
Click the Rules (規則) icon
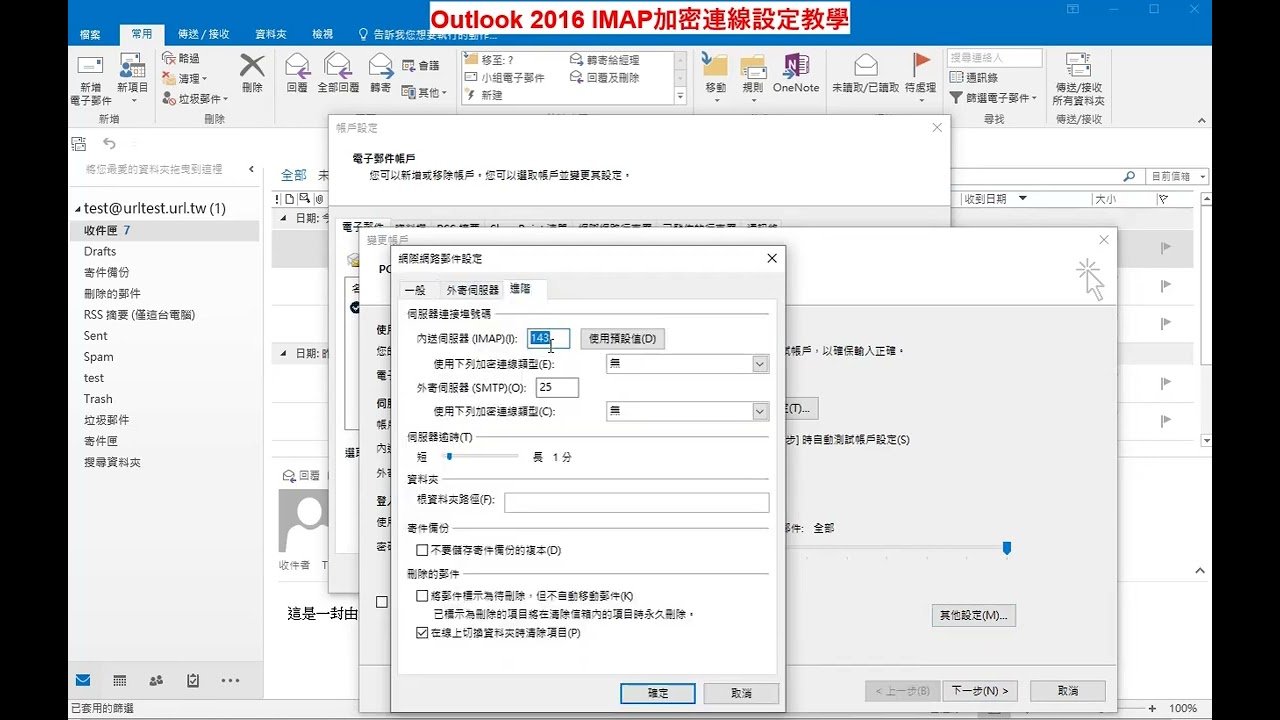(x=753, y=66)
